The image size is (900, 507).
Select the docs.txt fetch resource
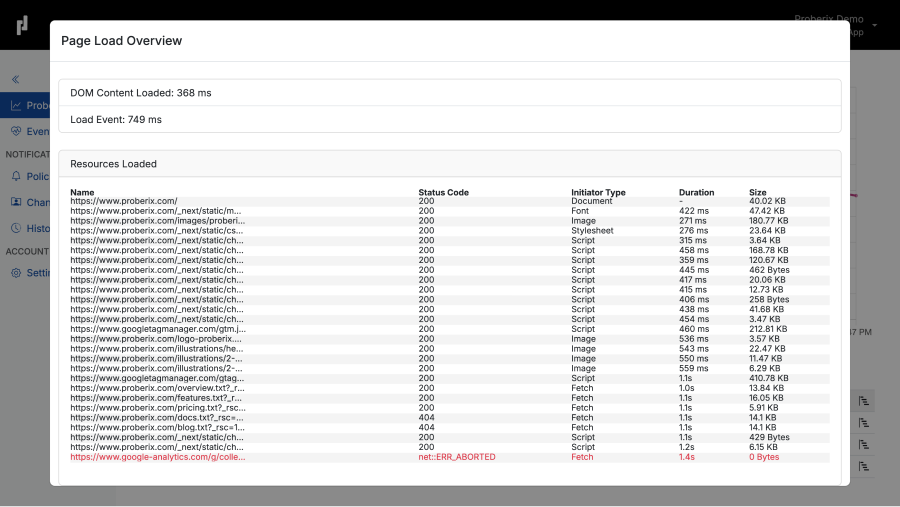[x=157, y=417]
